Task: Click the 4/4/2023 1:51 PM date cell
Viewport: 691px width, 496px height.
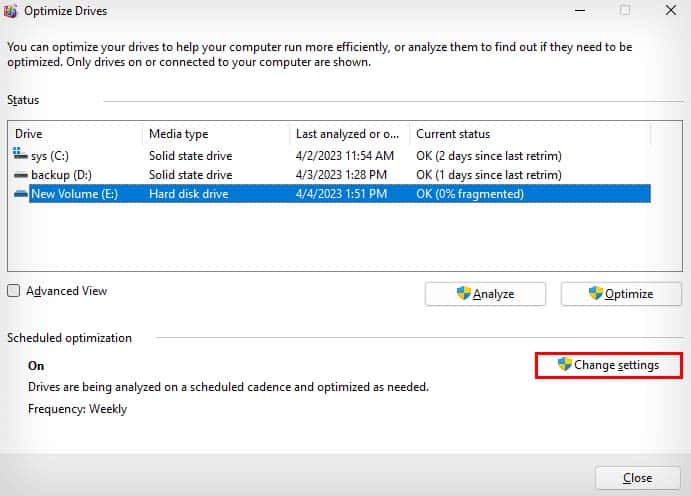Action: [x=341, y=194]
